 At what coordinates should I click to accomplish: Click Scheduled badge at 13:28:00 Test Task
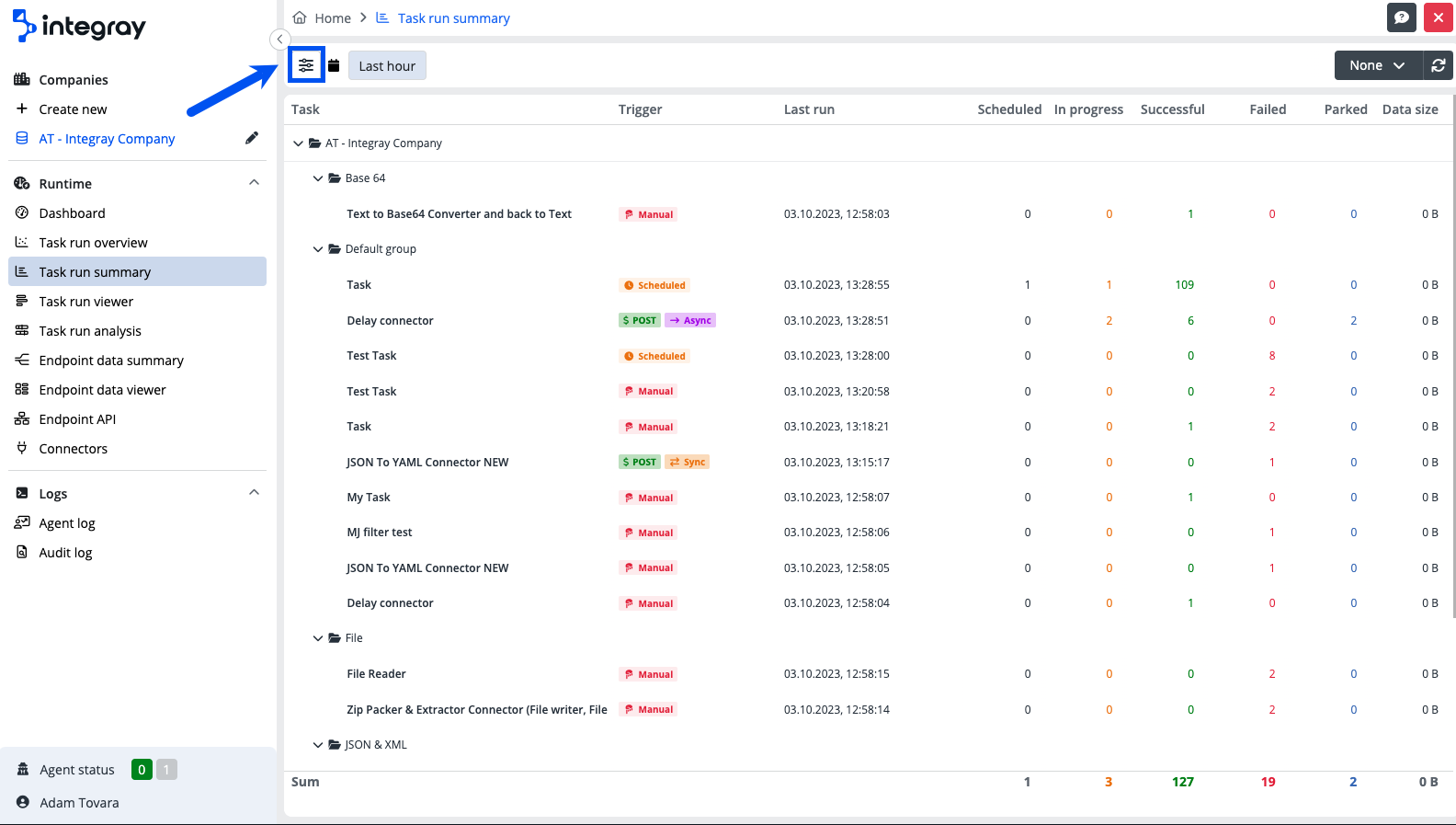[x=654, y=356]
